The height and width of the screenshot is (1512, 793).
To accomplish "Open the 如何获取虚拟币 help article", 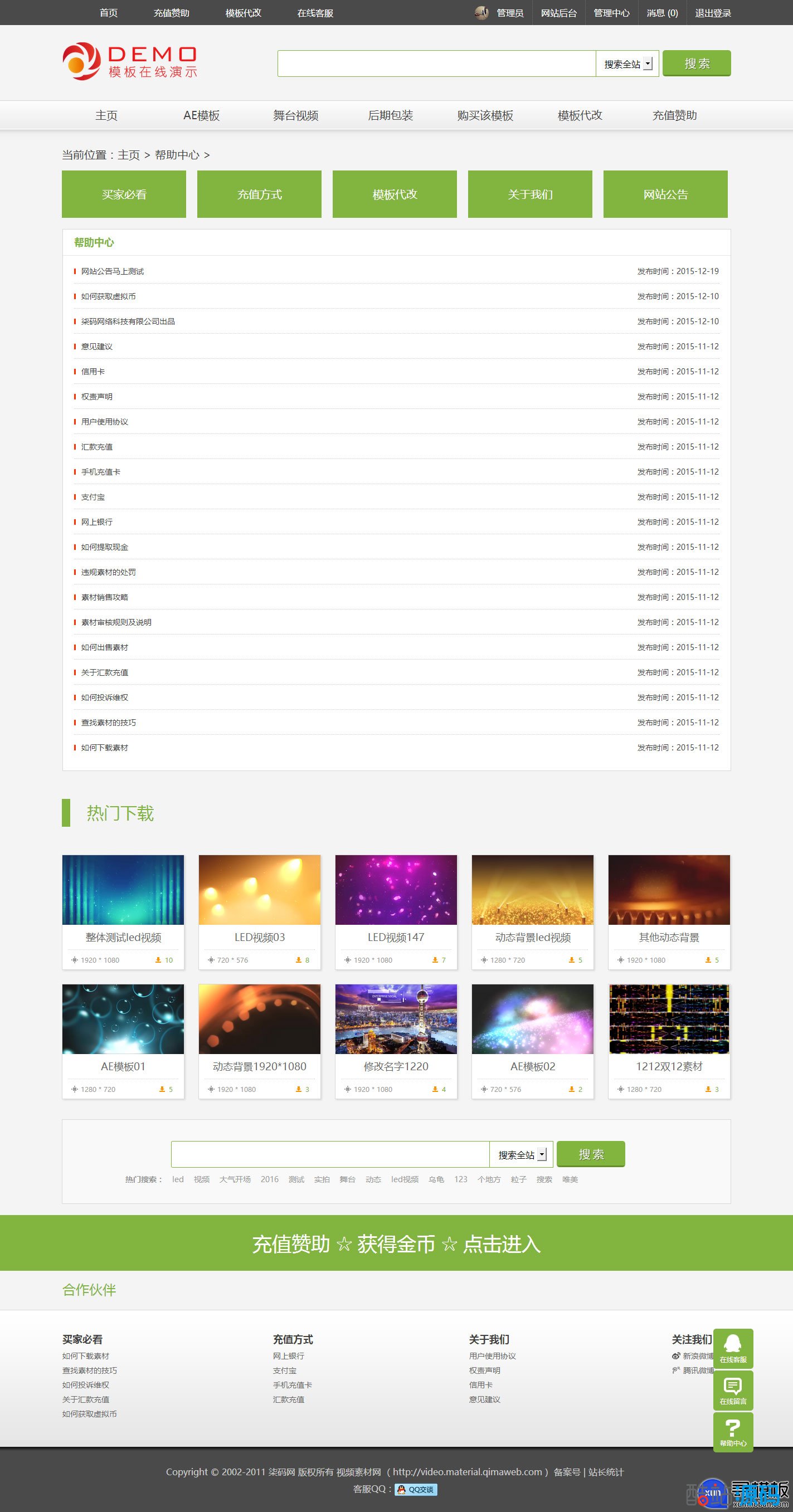I will pyautogui.click(x=109, y=296).
